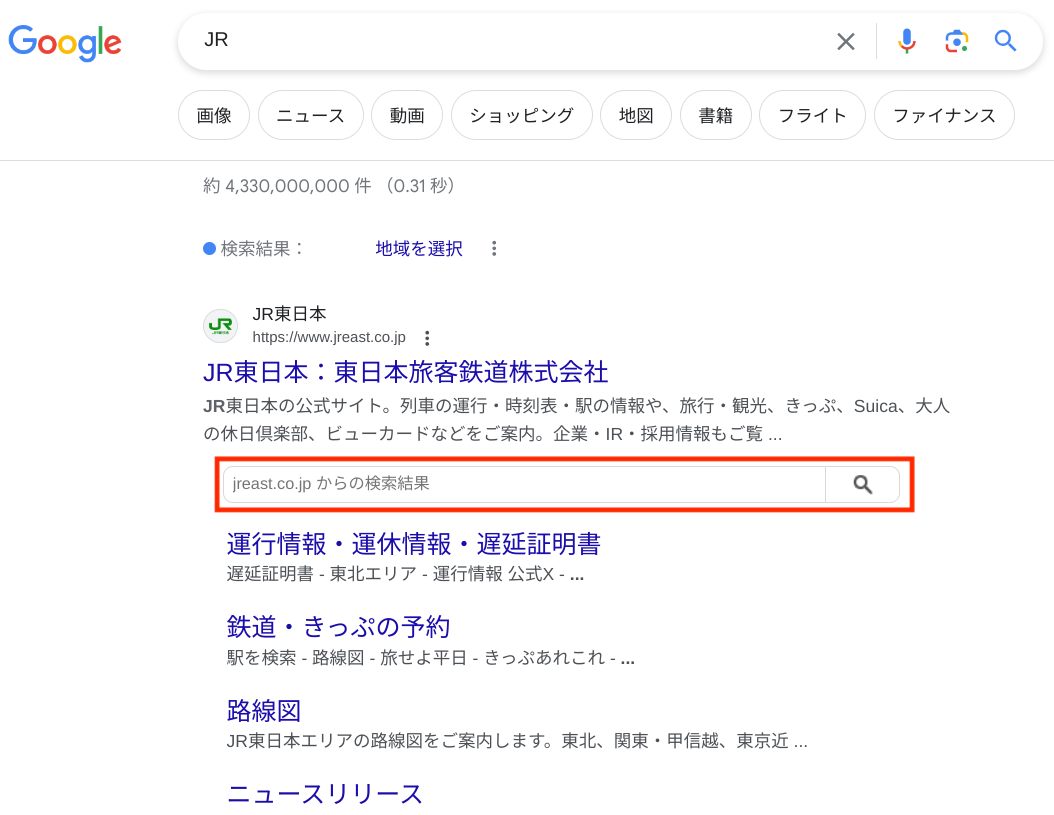Click the 地域を選択 link

[x=419, y=249]
